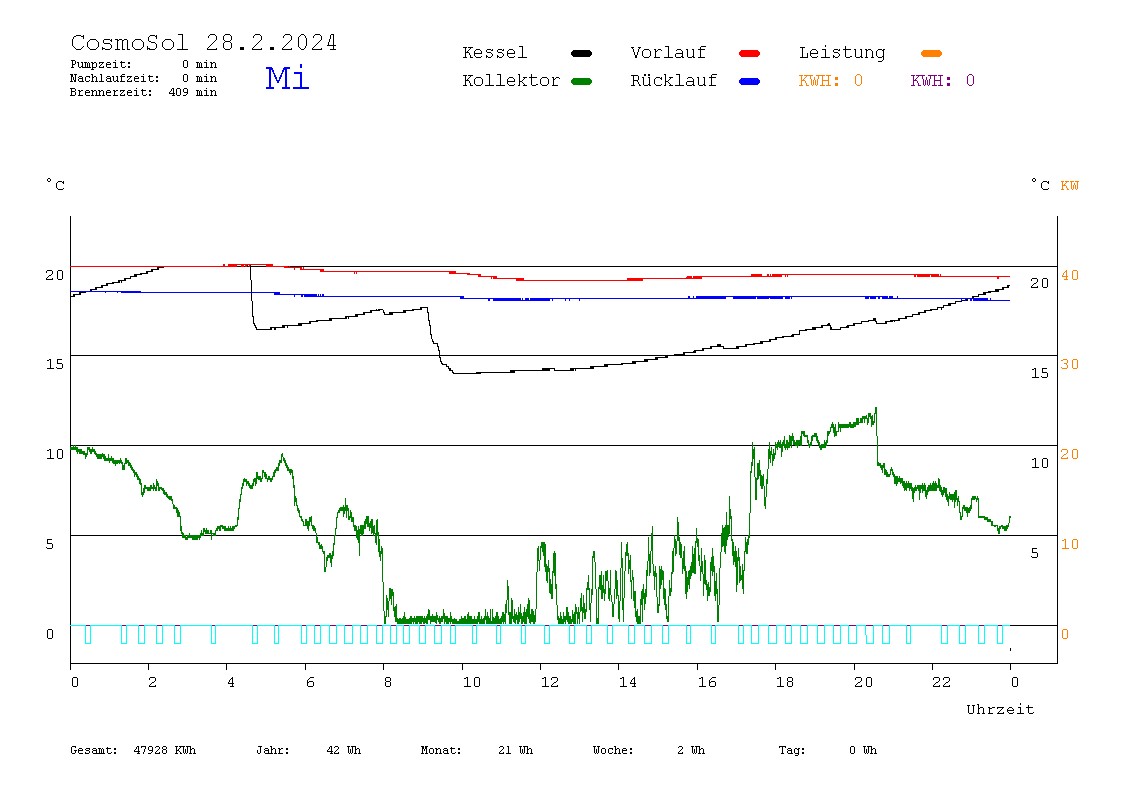Viewport: 1148px width, 812px height.
Task: Select the "Woche:" label in the footer
Action: pos(613,750)
